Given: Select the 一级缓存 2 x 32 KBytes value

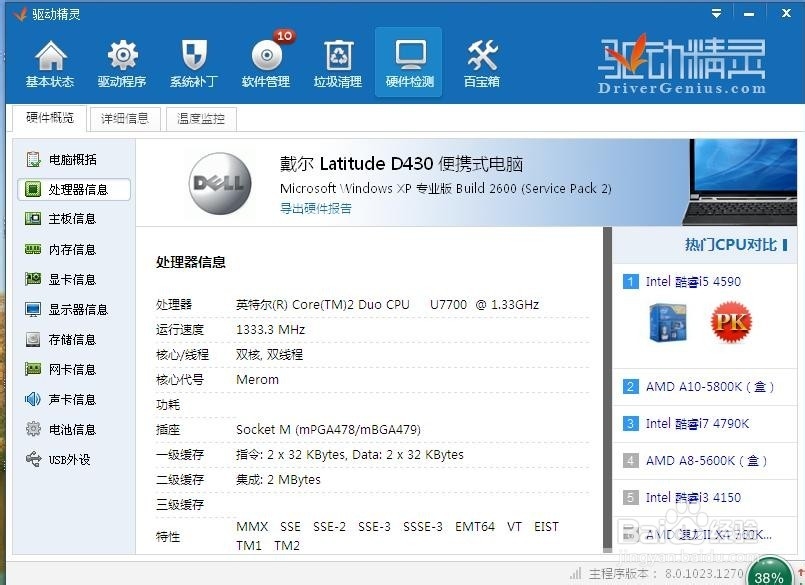Looking at the screenshot, I should [350, 455].
